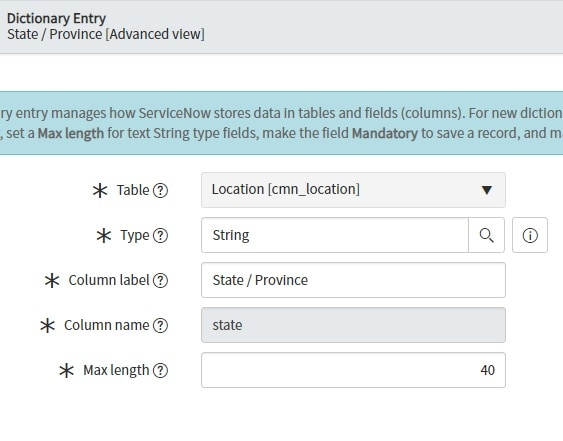Screen dimensions: 563x441
Task: Click the blue information banner message
Action: (x=282, y=123)
